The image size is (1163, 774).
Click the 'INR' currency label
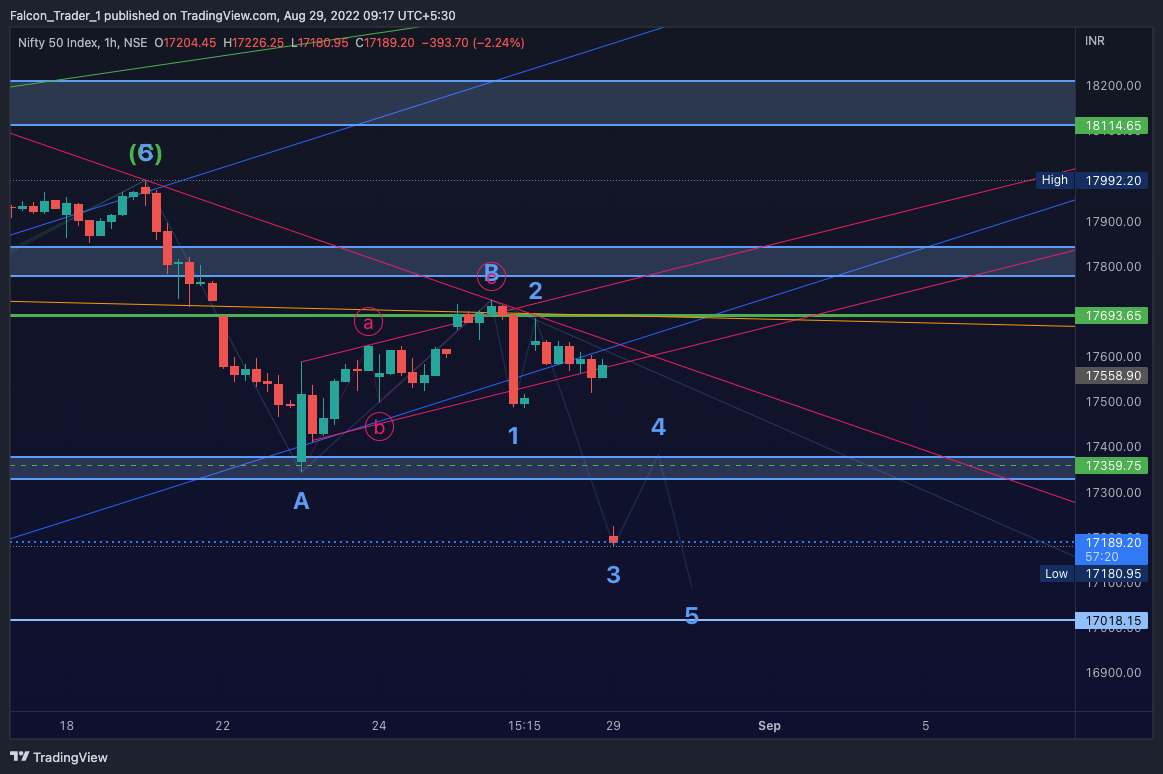1095,41
